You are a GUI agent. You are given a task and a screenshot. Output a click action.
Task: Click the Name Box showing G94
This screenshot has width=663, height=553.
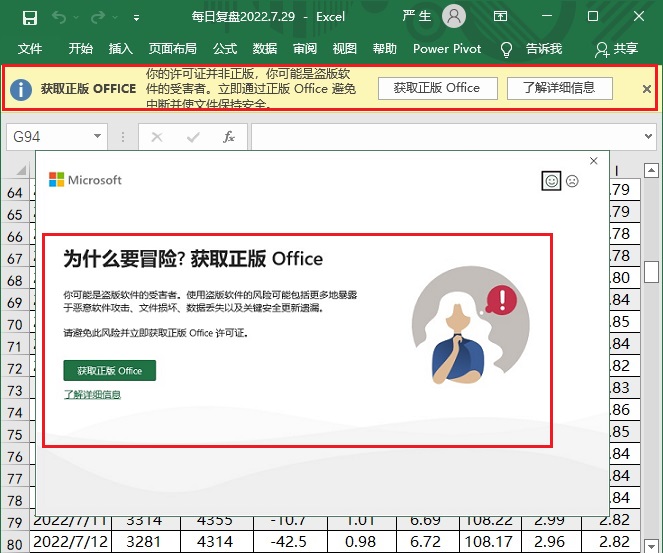click(49, 137)
